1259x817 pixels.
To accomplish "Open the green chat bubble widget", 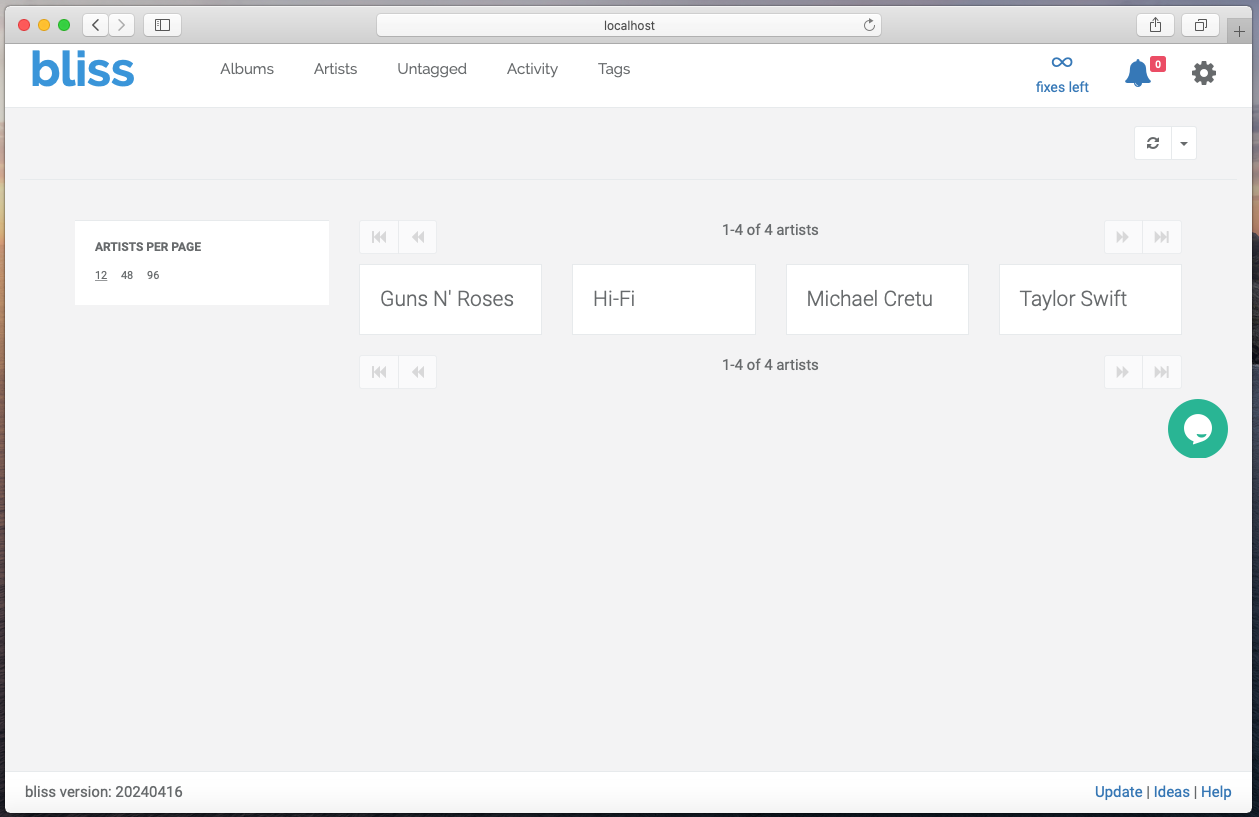I will coord(1197,429).
